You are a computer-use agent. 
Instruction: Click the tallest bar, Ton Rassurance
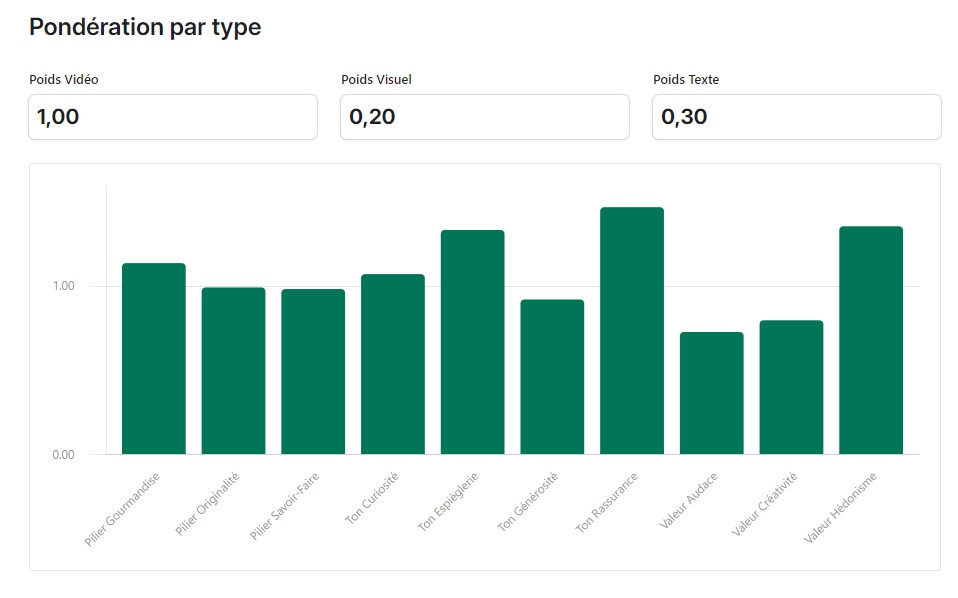pos(632,330)
